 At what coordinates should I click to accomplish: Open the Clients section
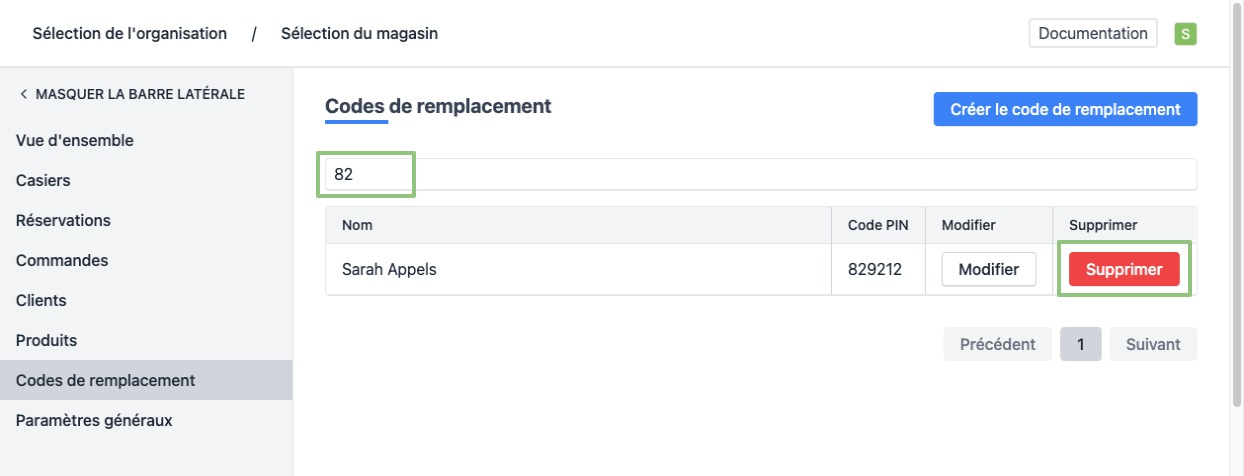coord(41,300)
